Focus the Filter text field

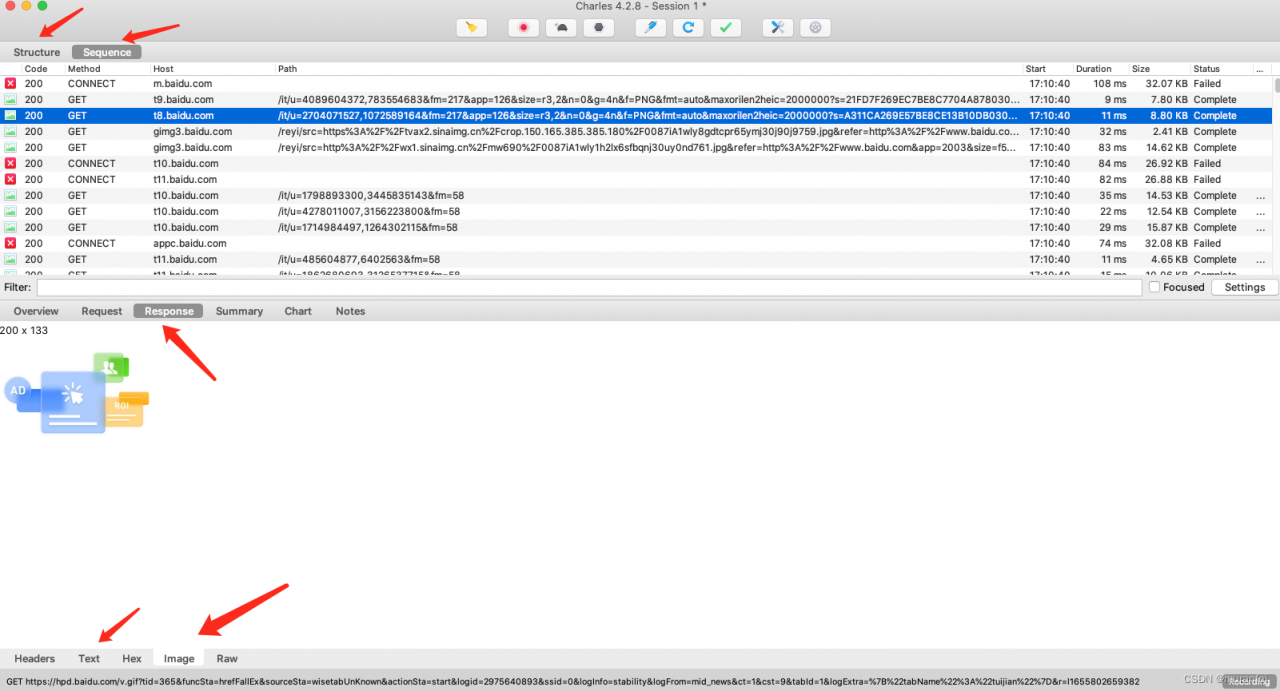[x=589, y=287]
